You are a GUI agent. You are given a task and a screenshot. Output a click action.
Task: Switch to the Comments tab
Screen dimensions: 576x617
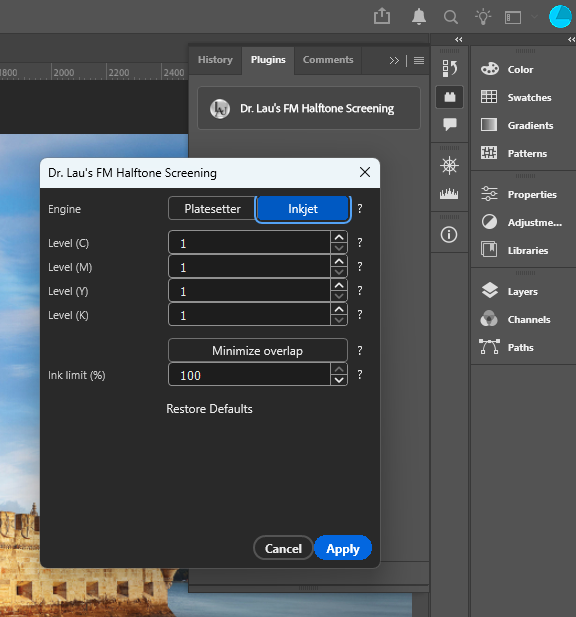click(328, 60)
